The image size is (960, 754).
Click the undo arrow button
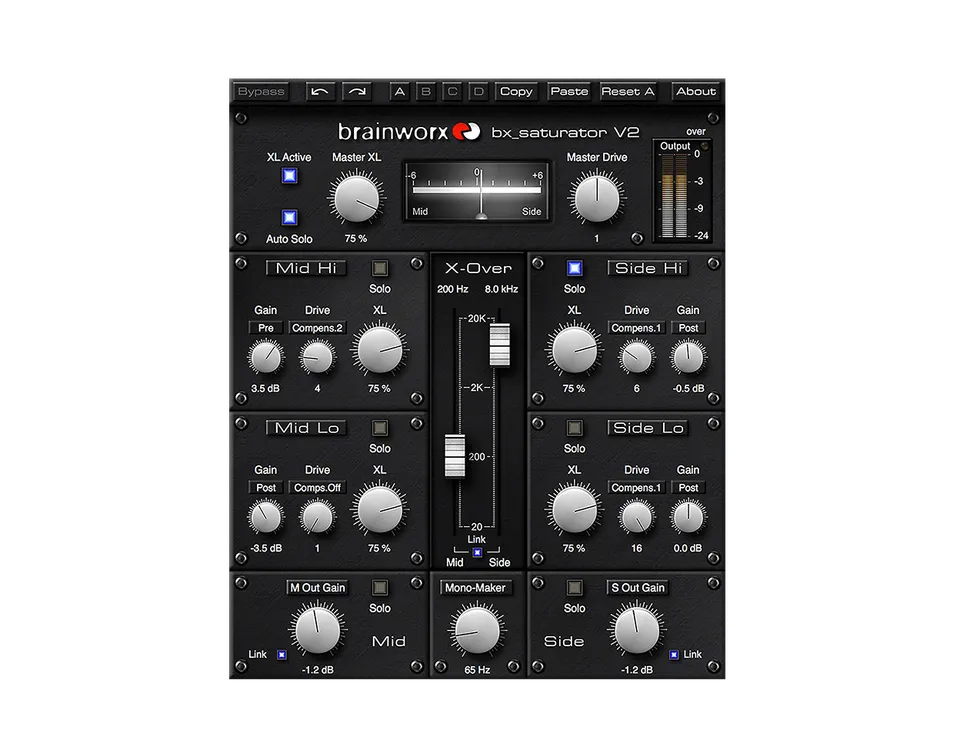[x=320, y=92]
